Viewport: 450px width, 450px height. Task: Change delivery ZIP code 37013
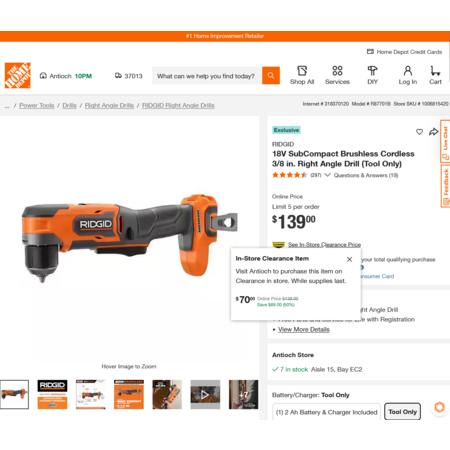pyautogui.click(x=129, y=76)
